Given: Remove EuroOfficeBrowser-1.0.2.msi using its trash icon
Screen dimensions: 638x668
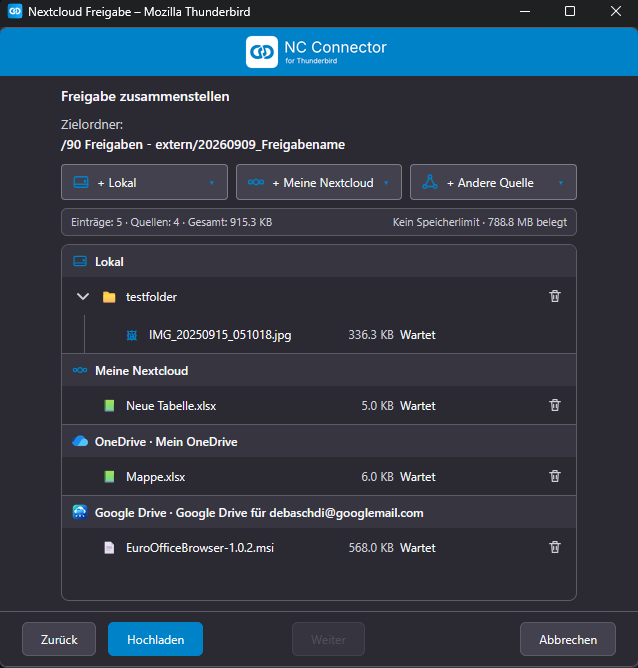Looking at the screenshot, I should point(555,547).
